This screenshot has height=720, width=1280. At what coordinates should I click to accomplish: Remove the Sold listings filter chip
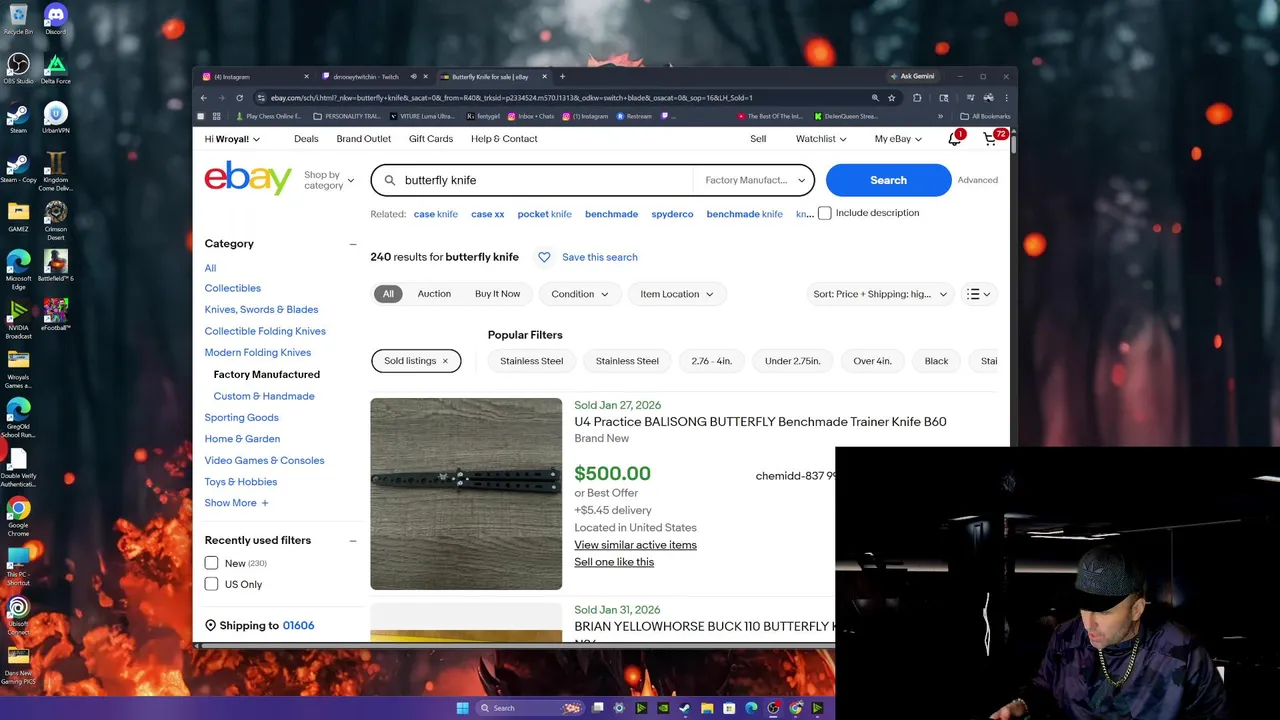pyautogui.click(x=445, y=361)
